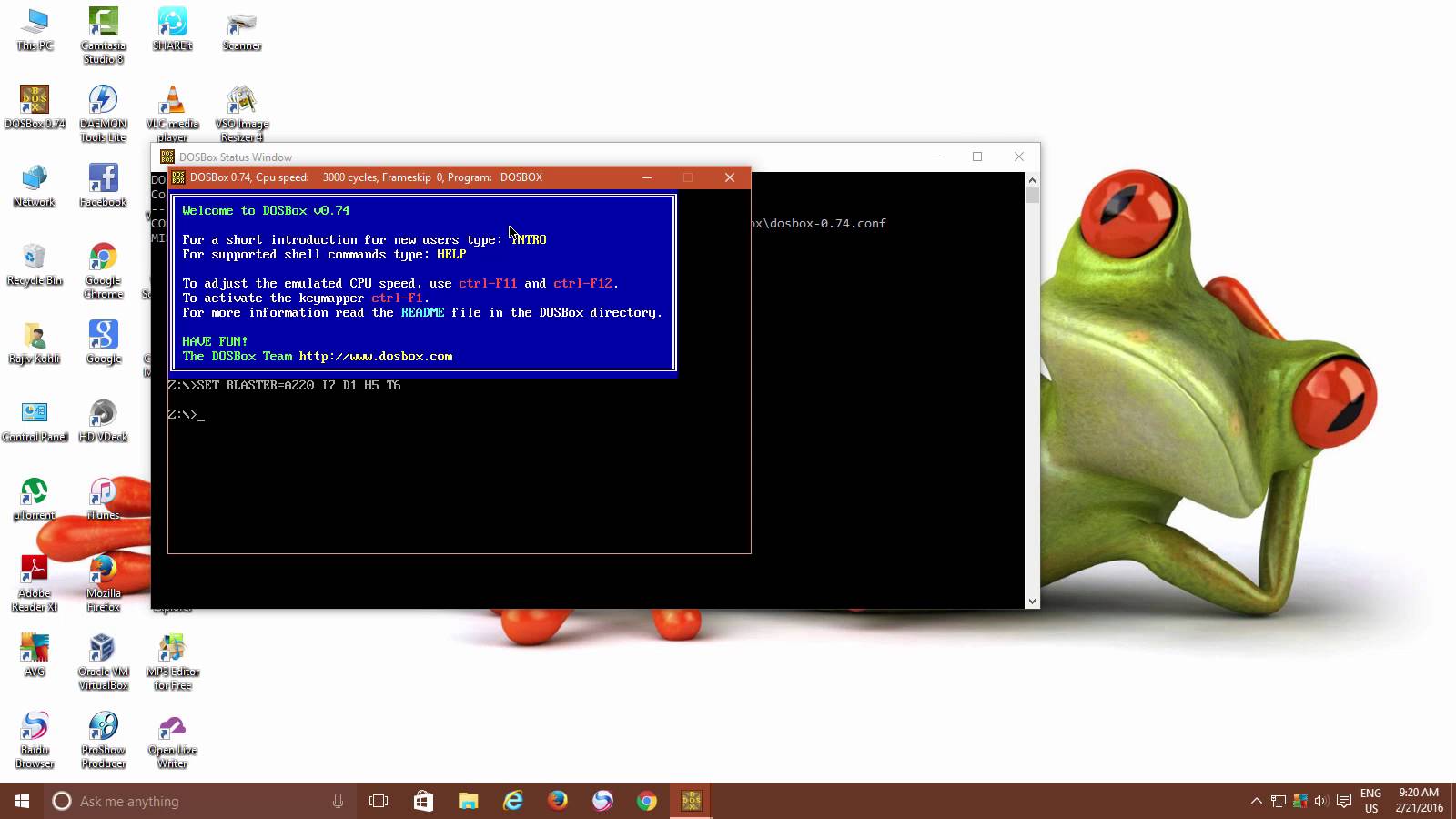Open the Store from taskbar
The image size is (1456, 819).
(423, 801)
